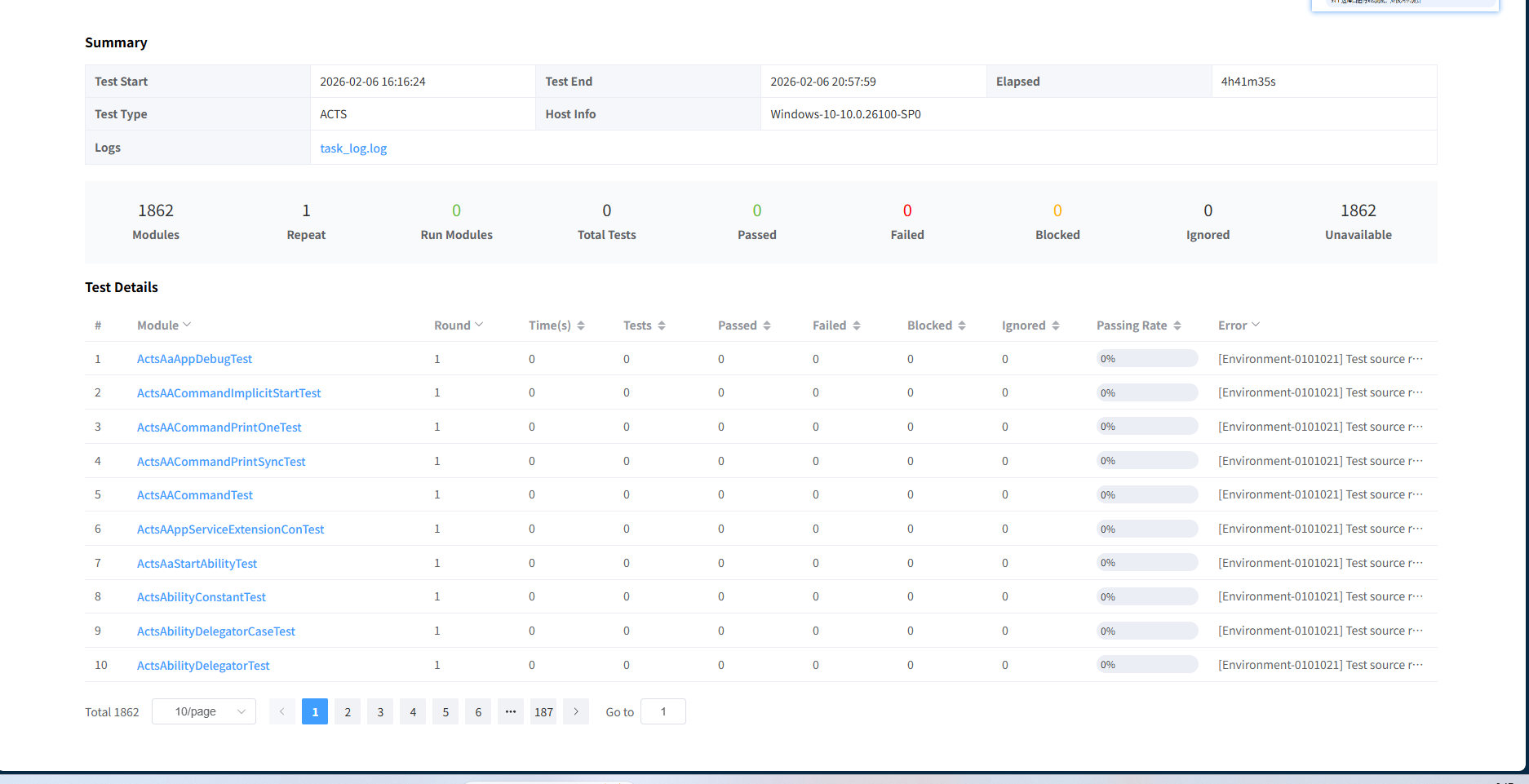The width and height of the screenshot is (1529, 784).
Task: Expand the Round column filter chevron
Action: coord(479,325)
